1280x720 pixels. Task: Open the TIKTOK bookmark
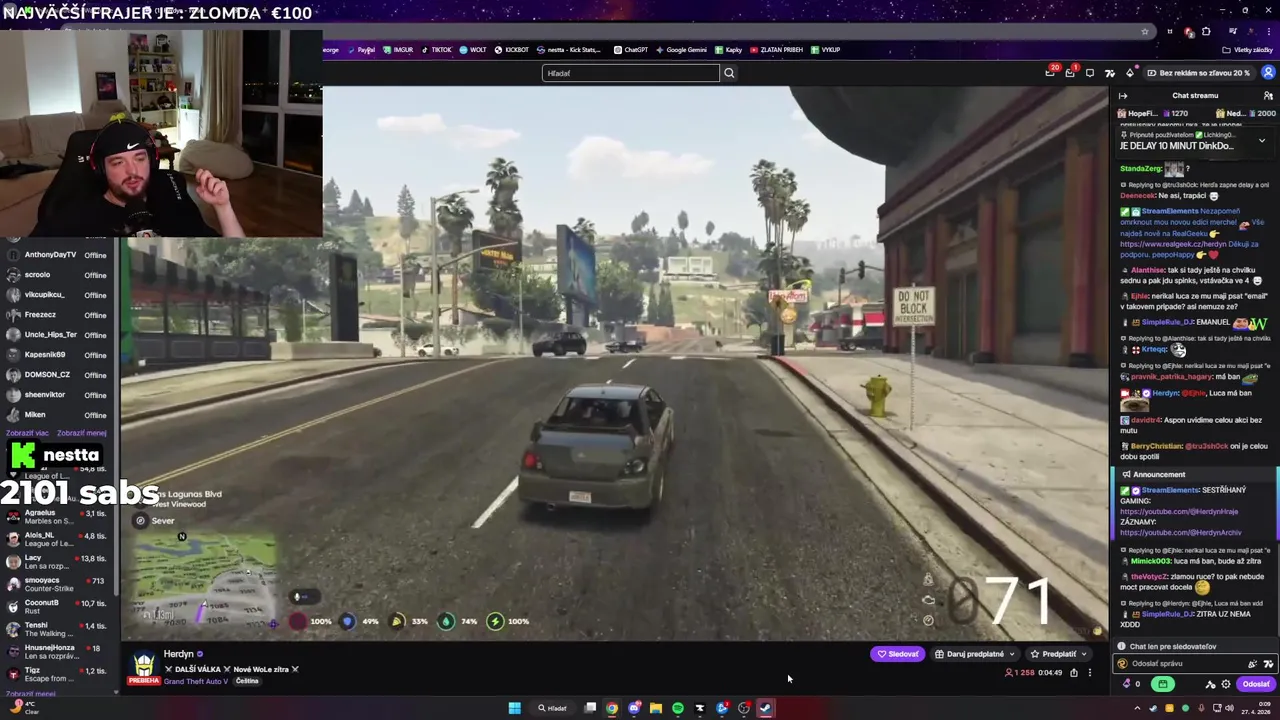pyautogui.click(x=436, y=50)
